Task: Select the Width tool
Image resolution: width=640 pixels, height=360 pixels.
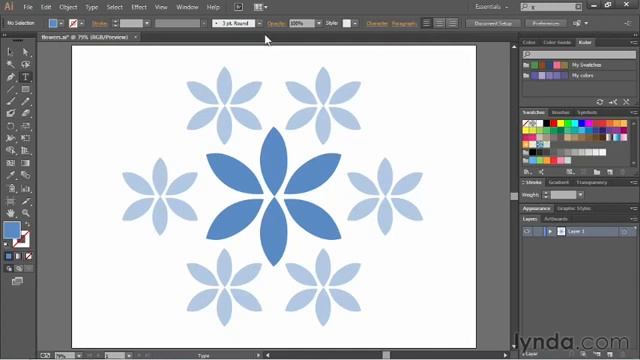Action: (10, 138)
